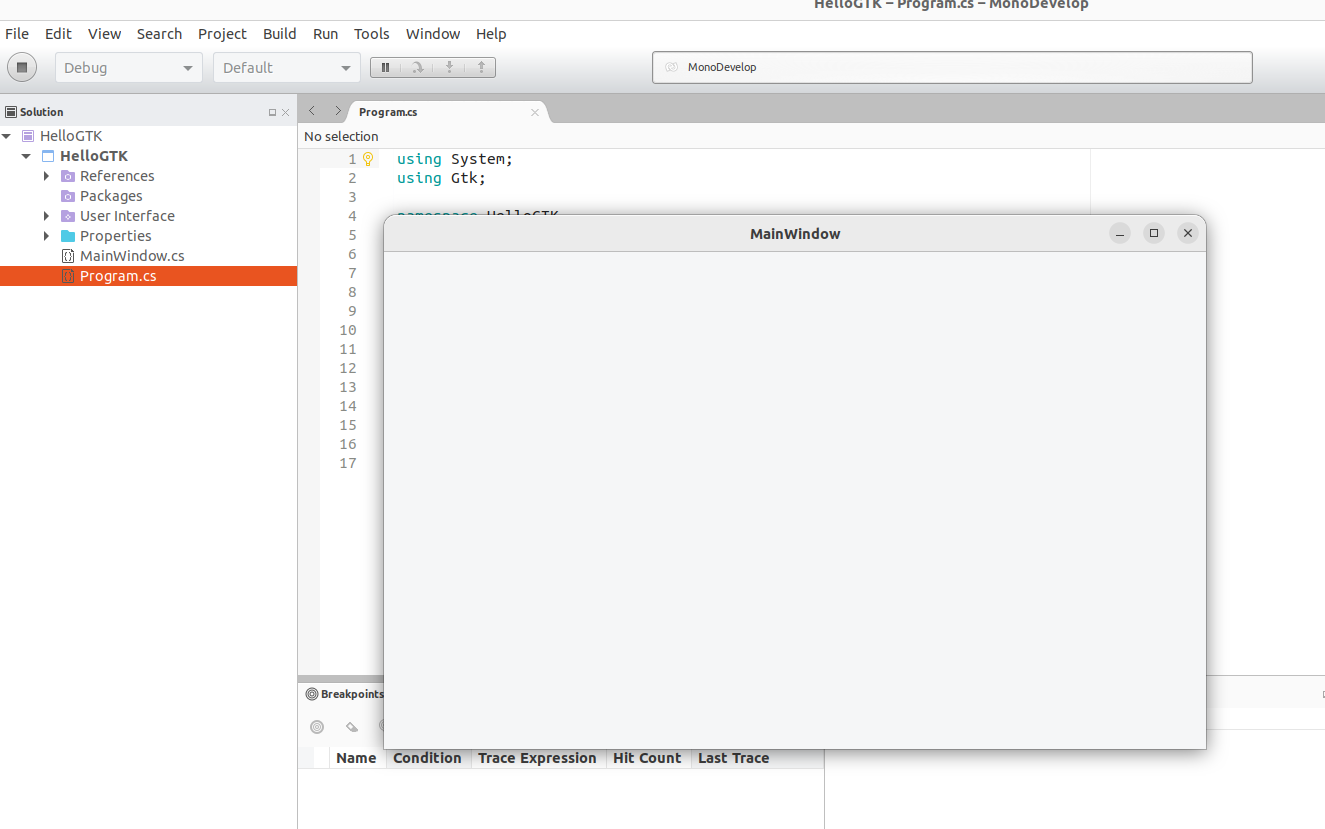Click line number 17 in the editor gutter
This screenshot has width=1325, height=829.
pyautogui.click(x=348, y=463)
